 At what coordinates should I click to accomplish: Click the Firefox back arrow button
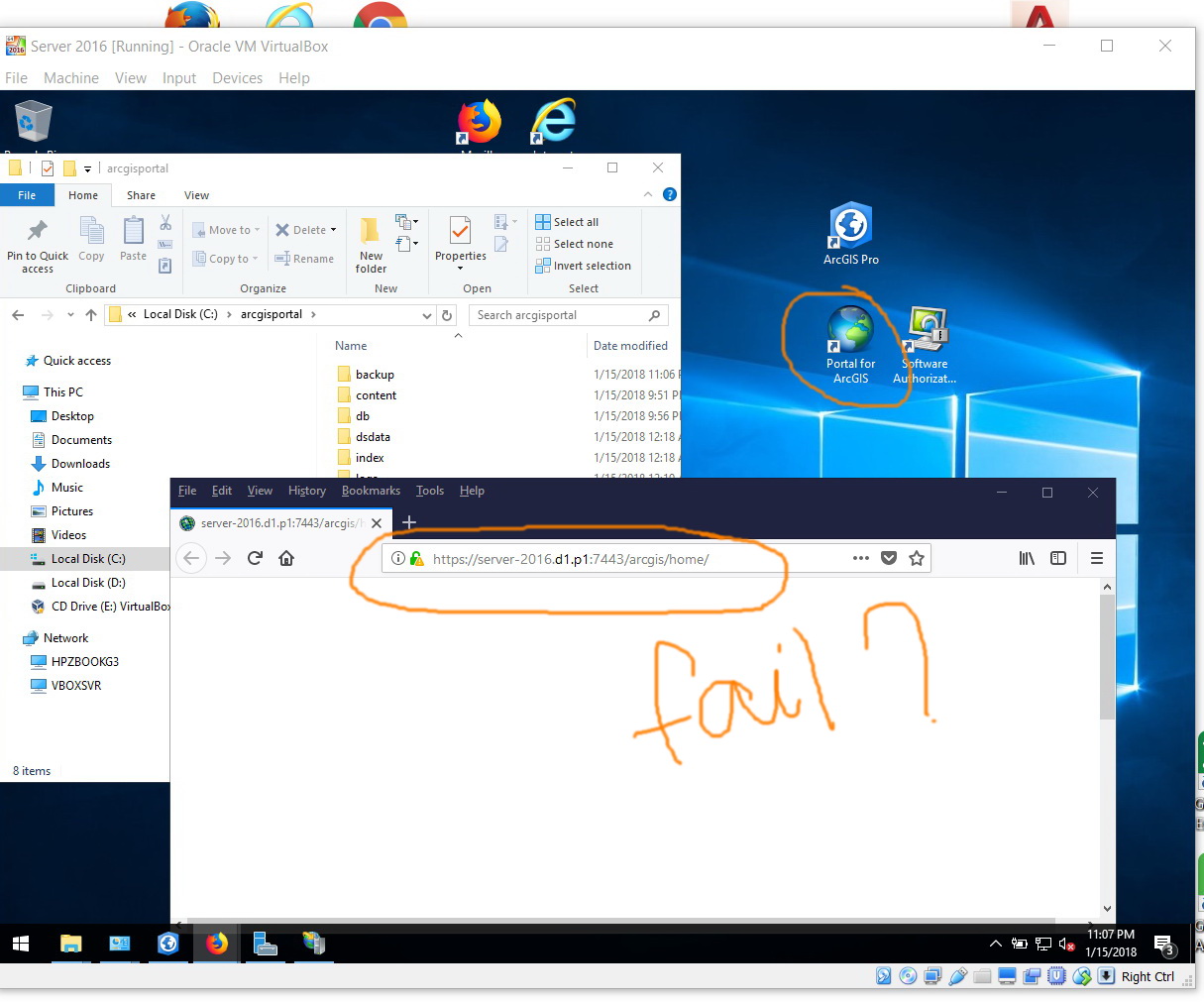click(191, 558)
